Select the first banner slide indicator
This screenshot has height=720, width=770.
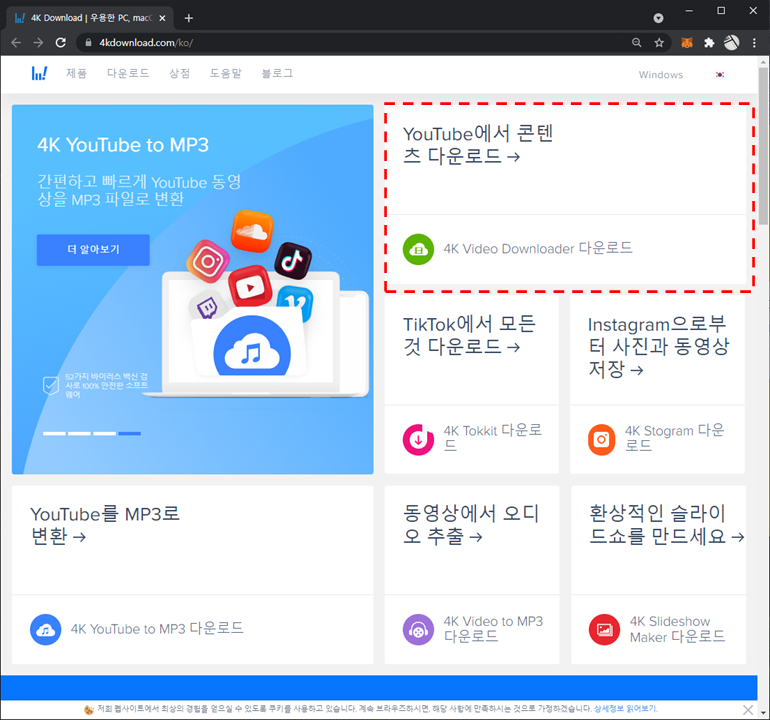(x=54, y=433)
